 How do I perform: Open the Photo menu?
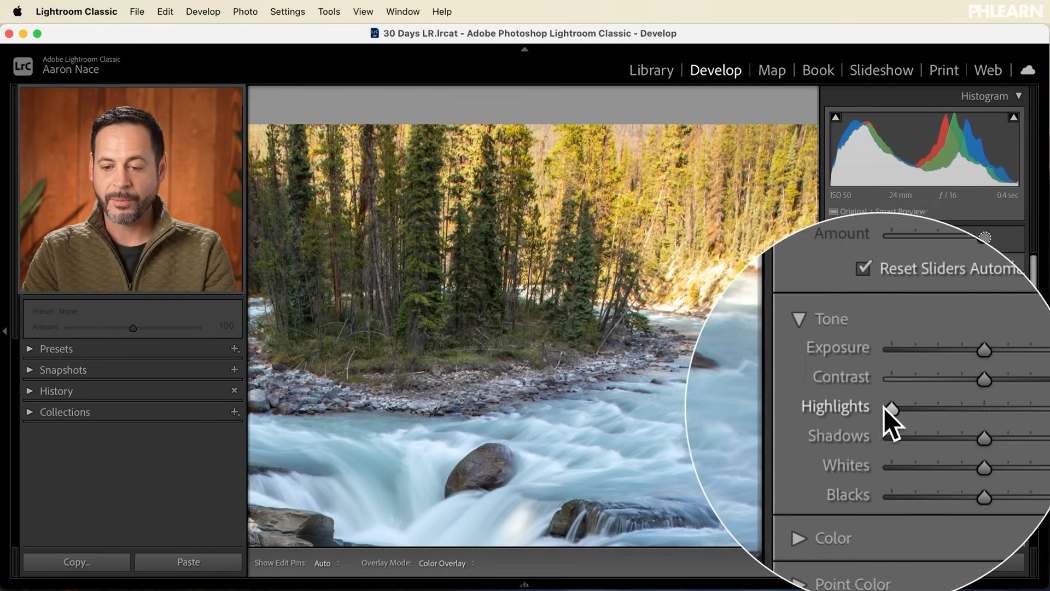245,11
